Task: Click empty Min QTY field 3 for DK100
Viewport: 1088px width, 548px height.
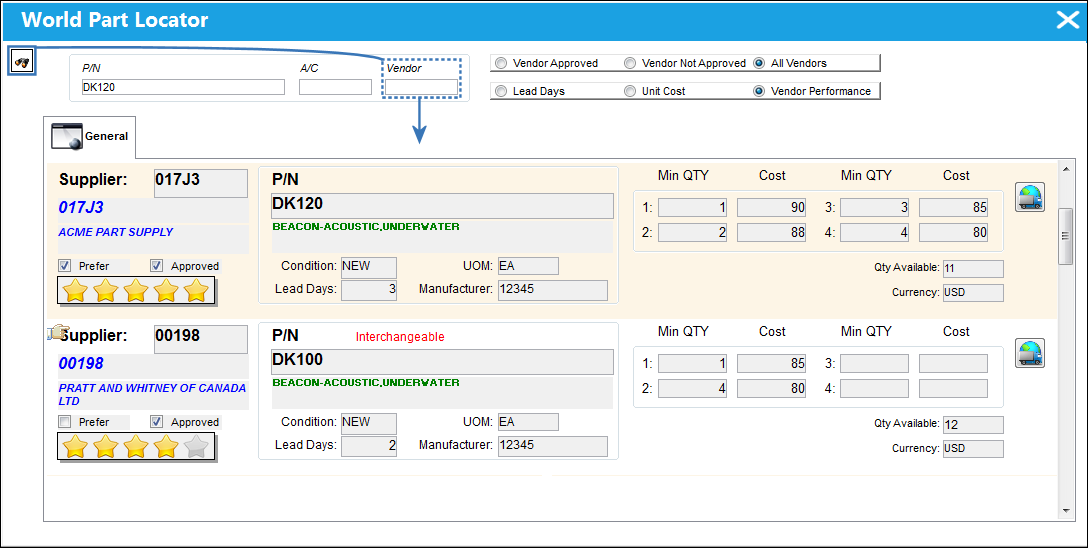Action: (874, 363)
